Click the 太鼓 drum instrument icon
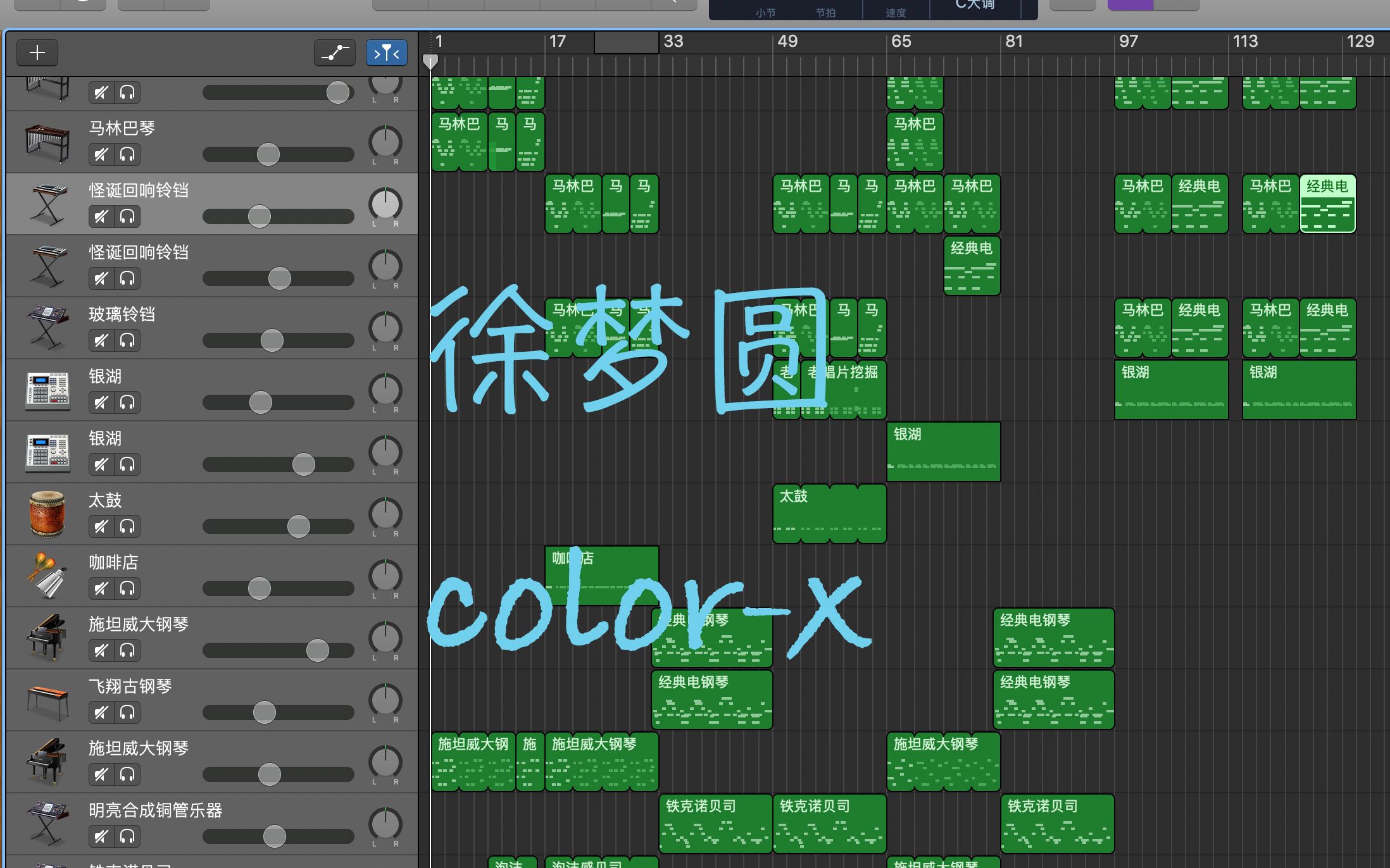The image size is (1390, 868). [46, 514]
